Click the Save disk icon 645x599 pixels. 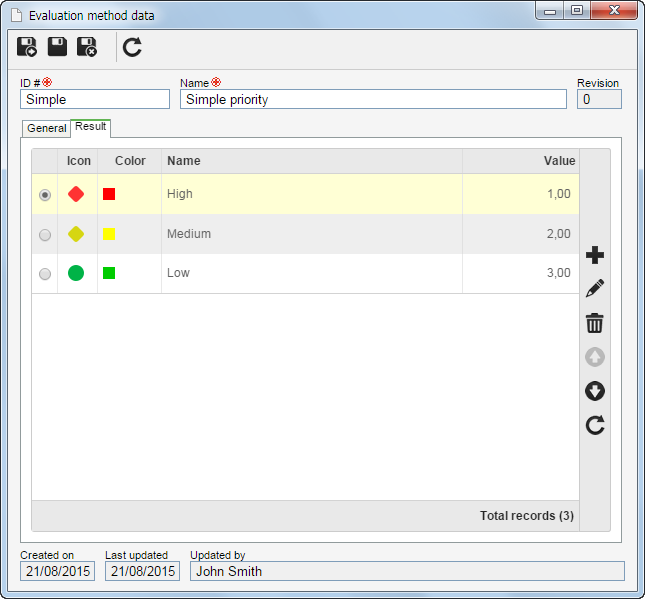pos(57,47)
